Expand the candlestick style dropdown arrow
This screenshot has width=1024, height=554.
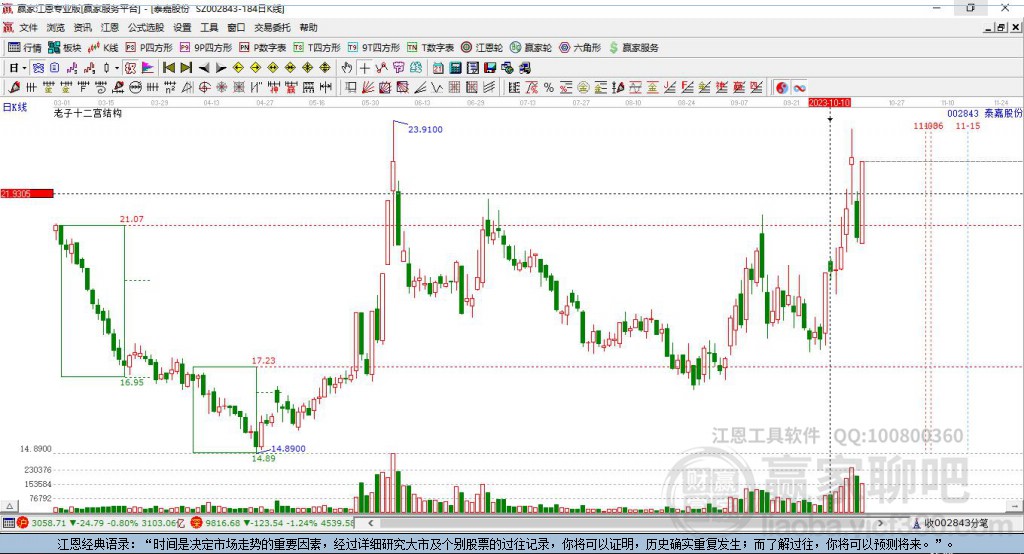click(117, 68)
